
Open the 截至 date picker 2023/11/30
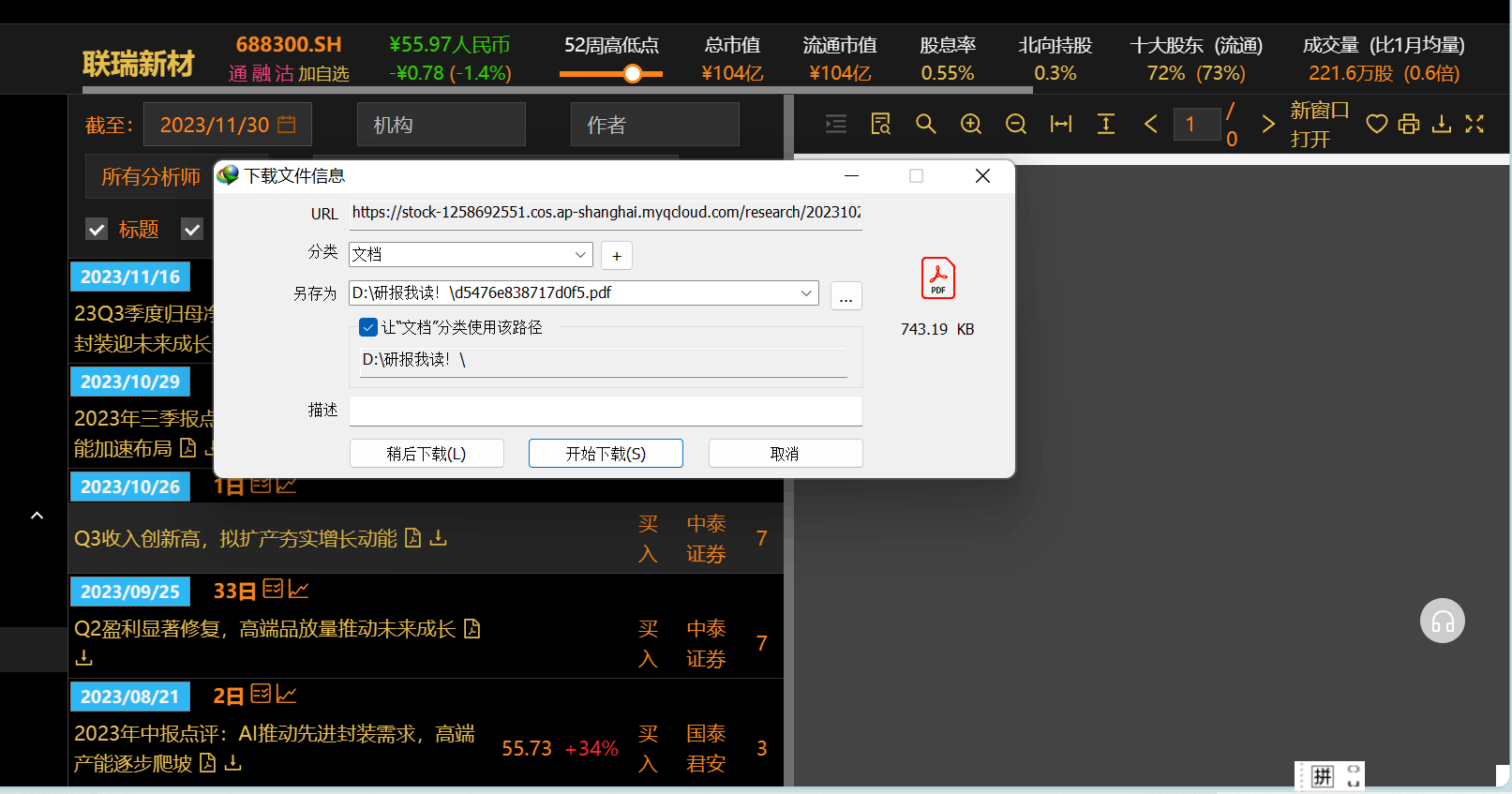(x=228, y=125)
